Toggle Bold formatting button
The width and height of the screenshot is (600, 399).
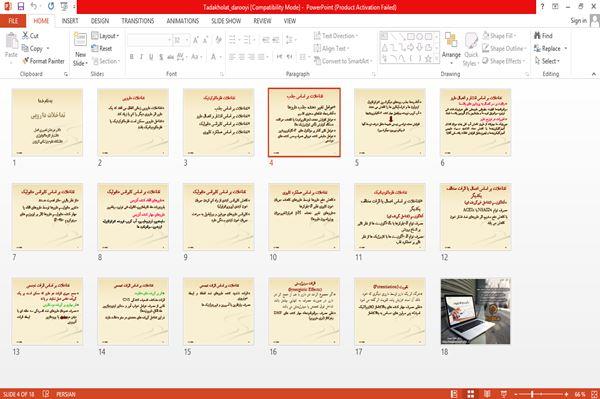coord(132,57)
